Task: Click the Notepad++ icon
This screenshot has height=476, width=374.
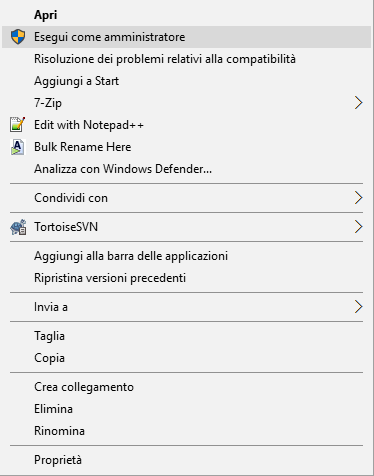Action: (18, 125)
